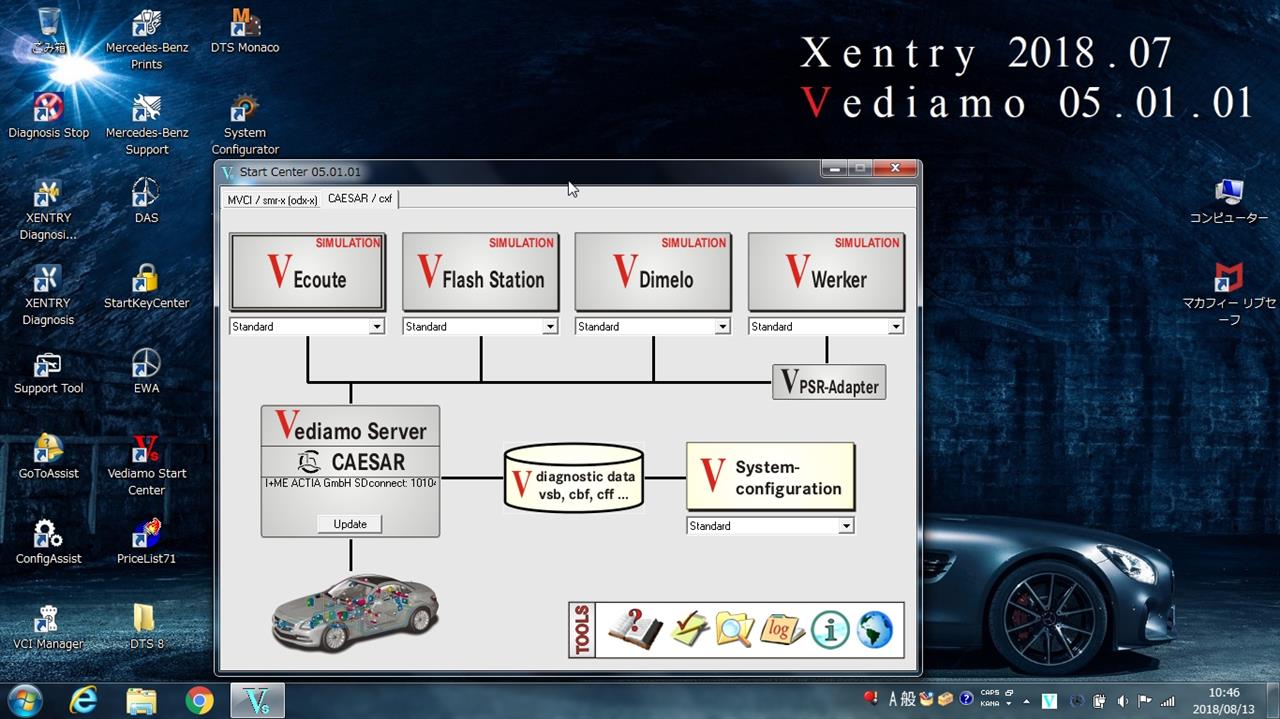Click the taskbar clock showing 10:46

[1224, 701]
